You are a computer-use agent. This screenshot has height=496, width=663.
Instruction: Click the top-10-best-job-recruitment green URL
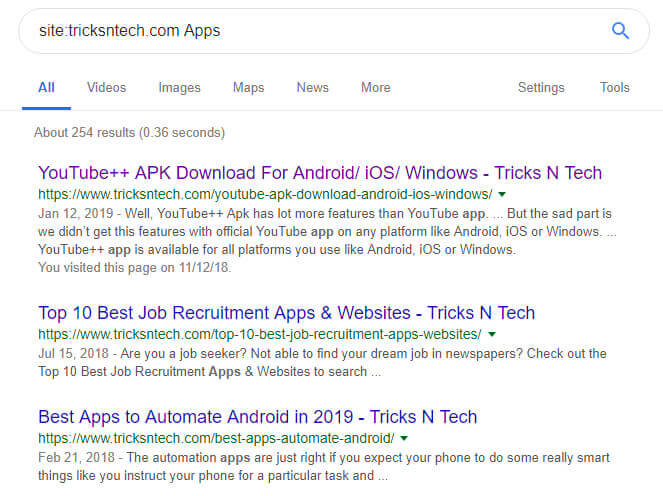point(260,334)
